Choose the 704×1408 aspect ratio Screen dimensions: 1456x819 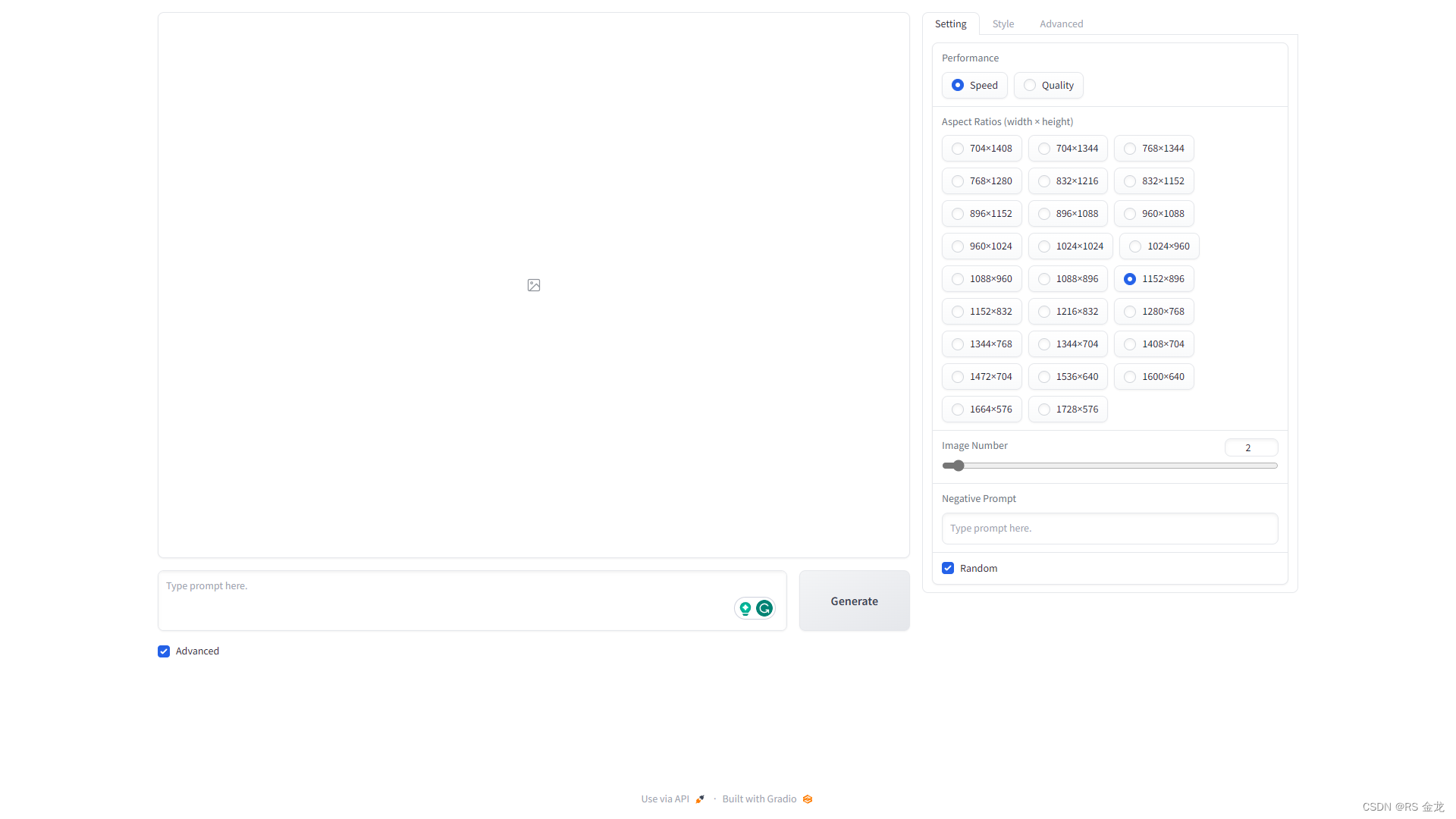pyautogui.click(x=958, y=149)
